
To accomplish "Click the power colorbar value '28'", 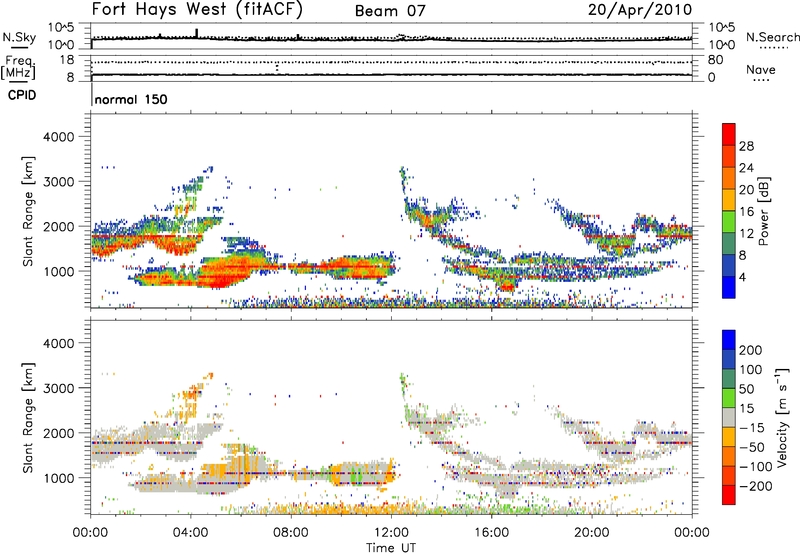I will [x=746, y=146].
